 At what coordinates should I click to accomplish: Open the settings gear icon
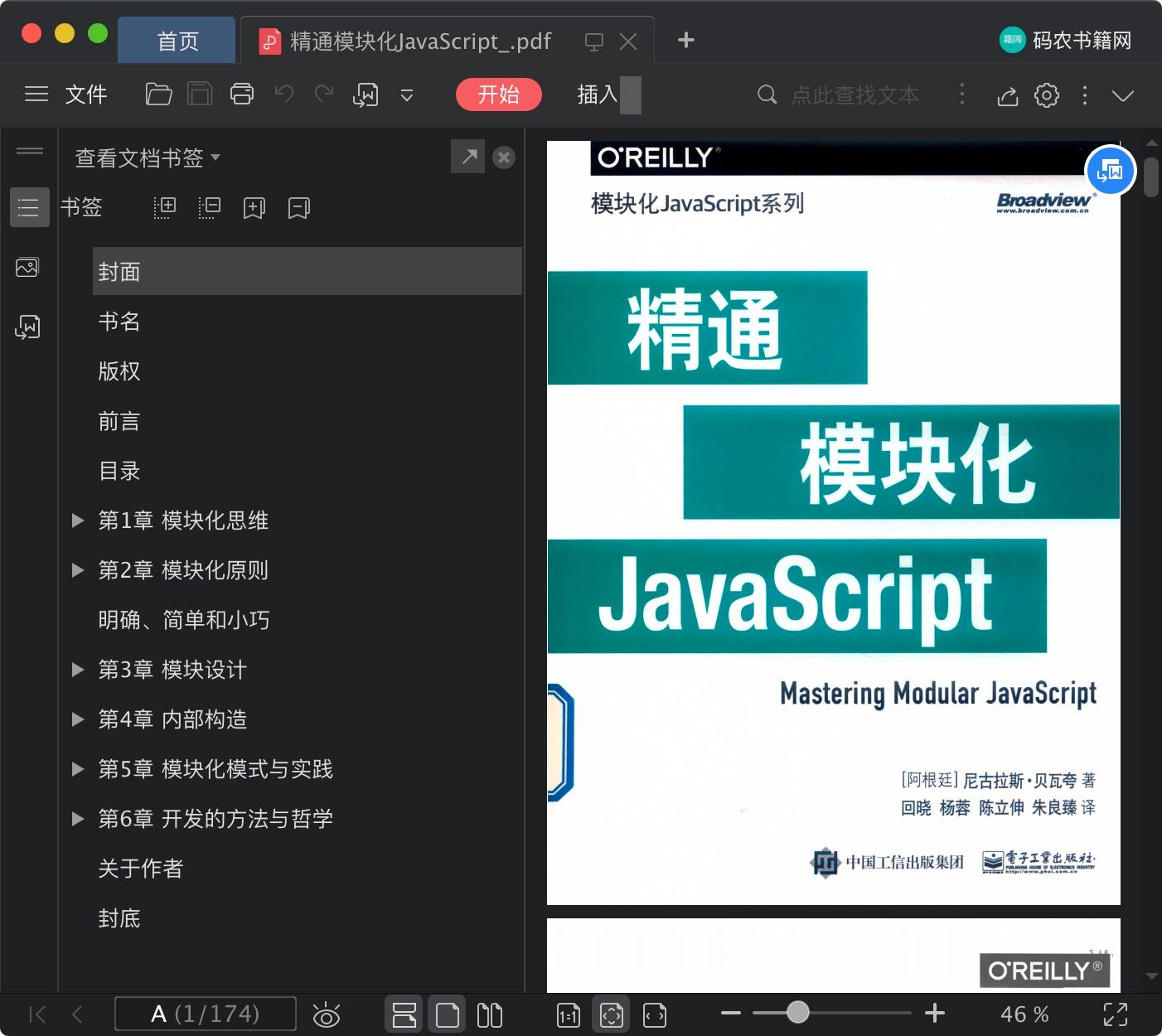pyautogui.click(x=1047, y=95)
